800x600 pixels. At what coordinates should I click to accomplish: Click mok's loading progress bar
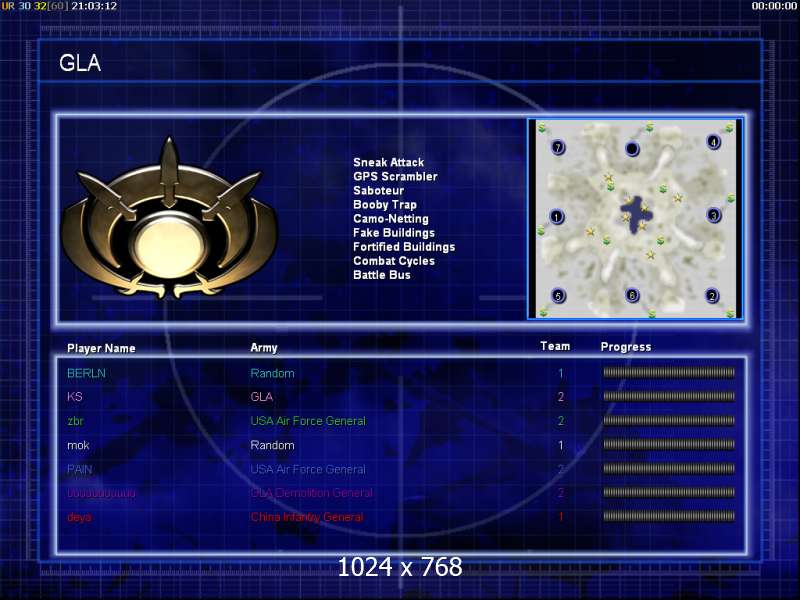(669, 444)
